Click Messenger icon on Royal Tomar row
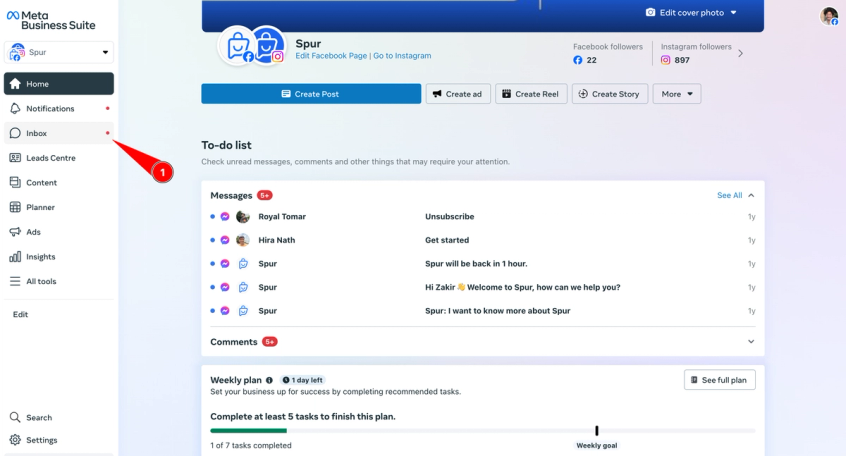 (225, 216)
